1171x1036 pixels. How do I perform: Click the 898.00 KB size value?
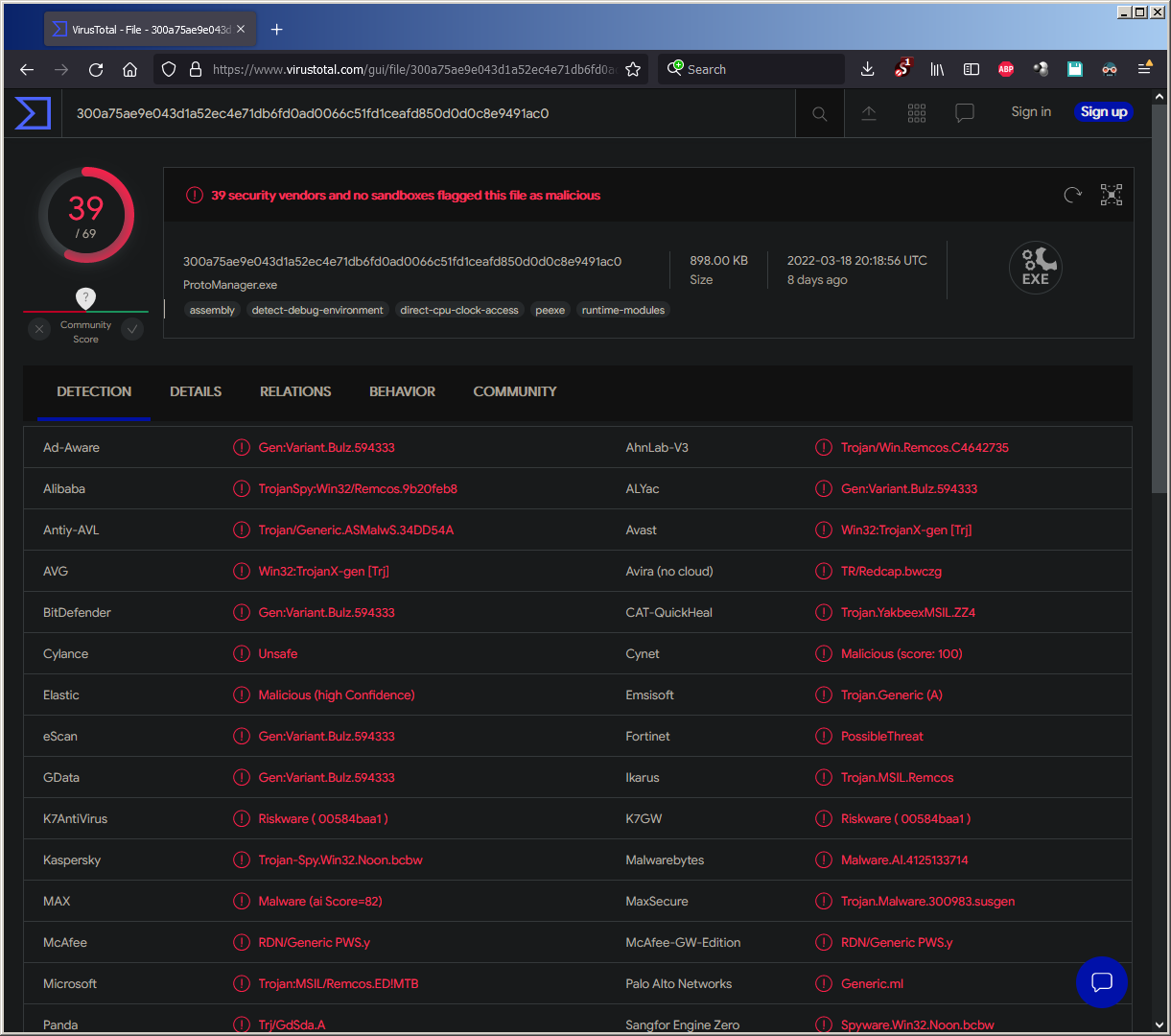[x=718, y=261]
